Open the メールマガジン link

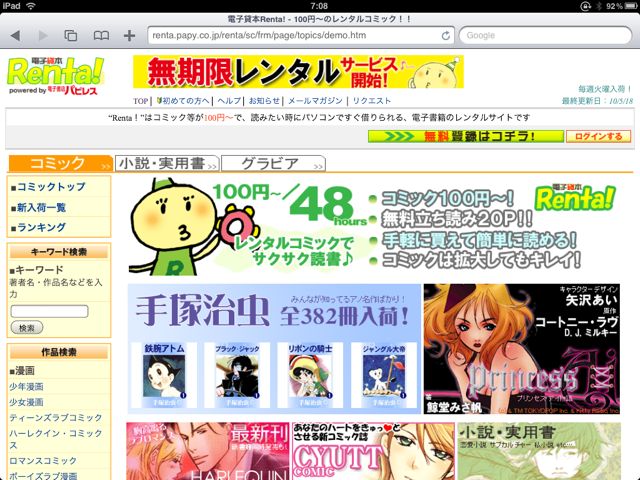click(315, 101)
